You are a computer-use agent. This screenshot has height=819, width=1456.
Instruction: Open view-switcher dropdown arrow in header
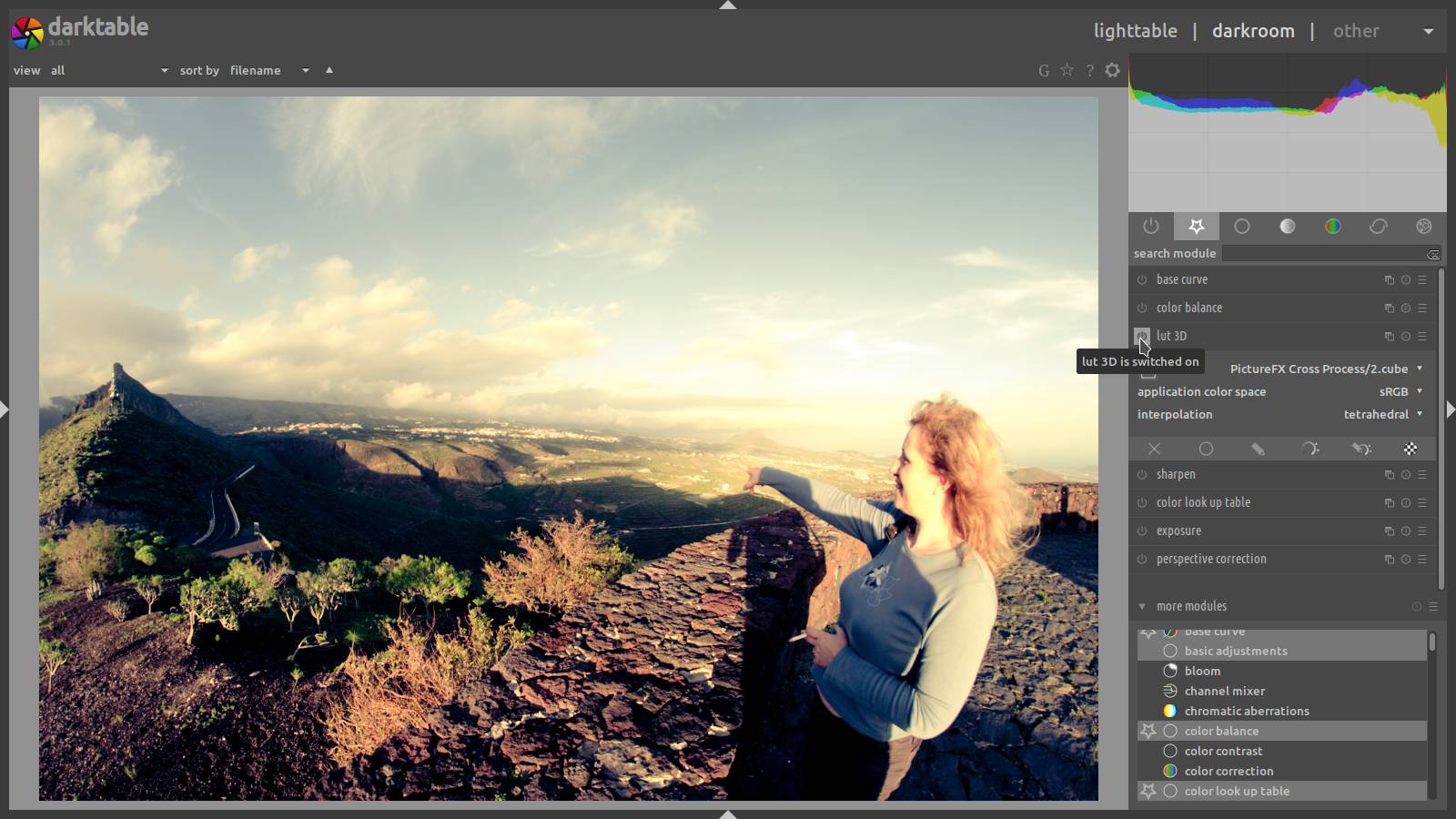[1429, 31]
